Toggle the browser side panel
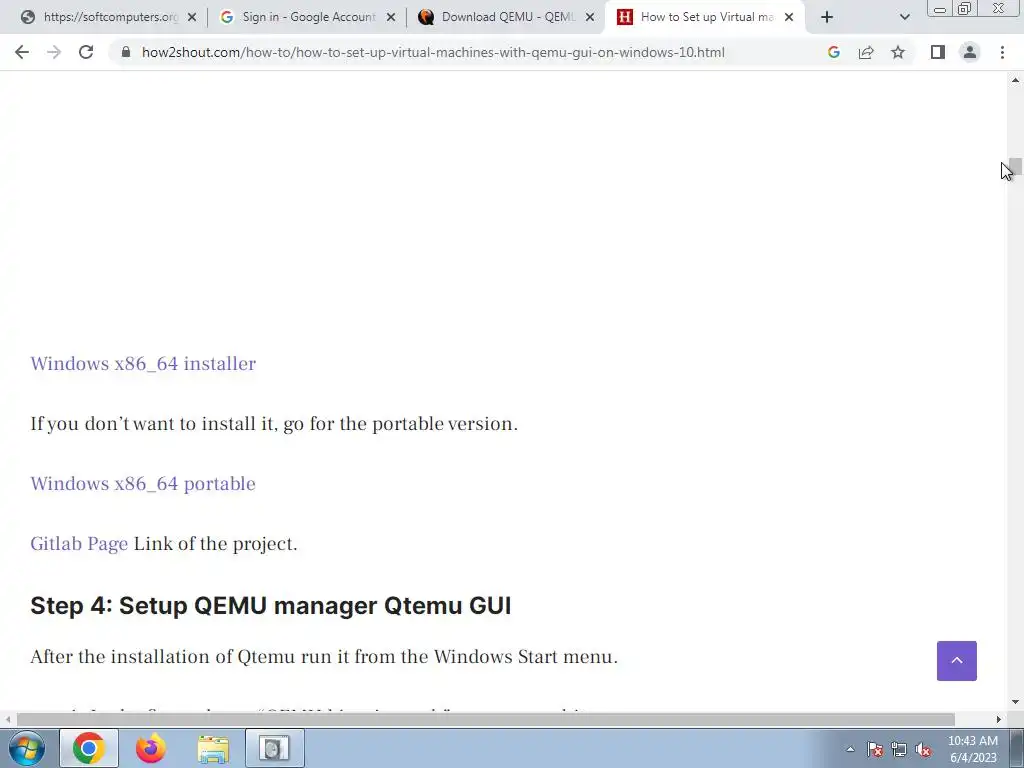This screenshot has width=1024, height=768. coord(938,52)
